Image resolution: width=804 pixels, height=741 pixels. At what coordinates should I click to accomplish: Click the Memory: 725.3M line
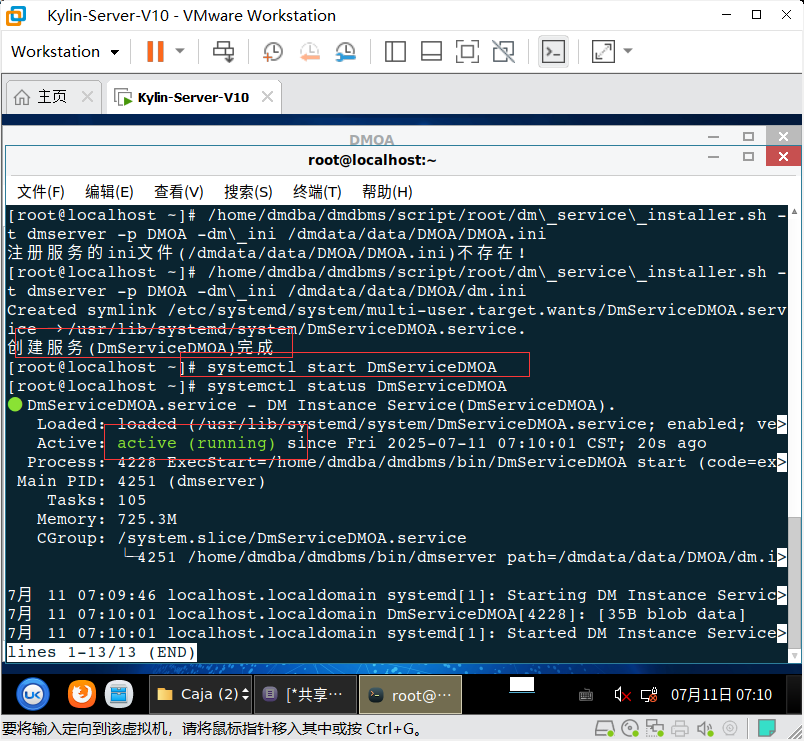(107, 519)
